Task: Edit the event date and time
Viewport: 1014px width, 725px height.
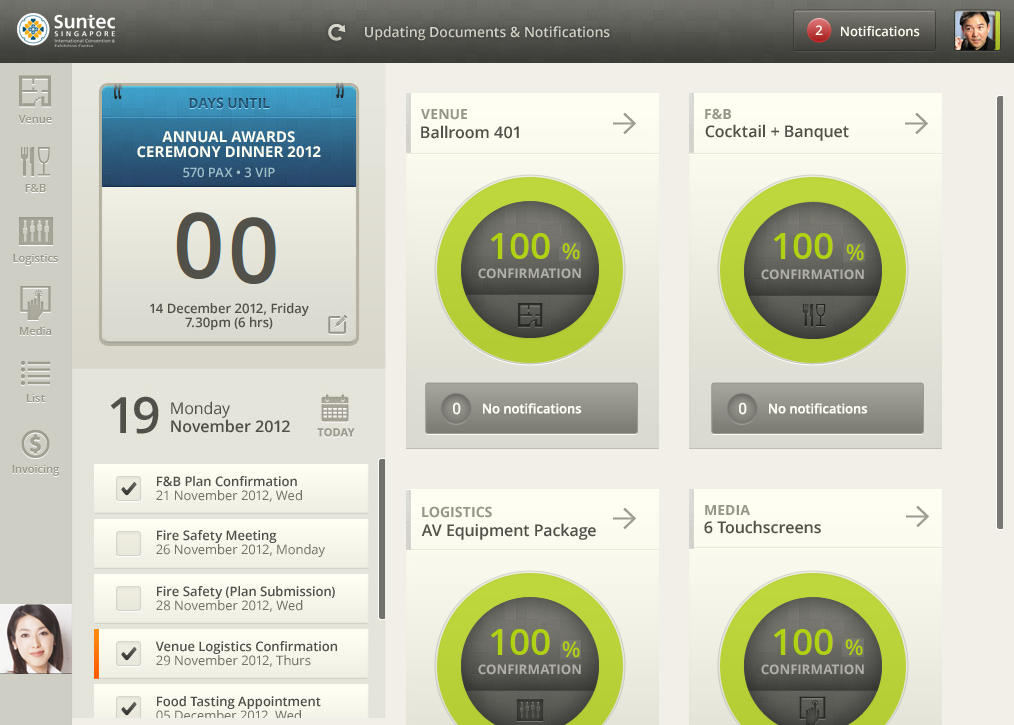Action: [x=337, y=324]
